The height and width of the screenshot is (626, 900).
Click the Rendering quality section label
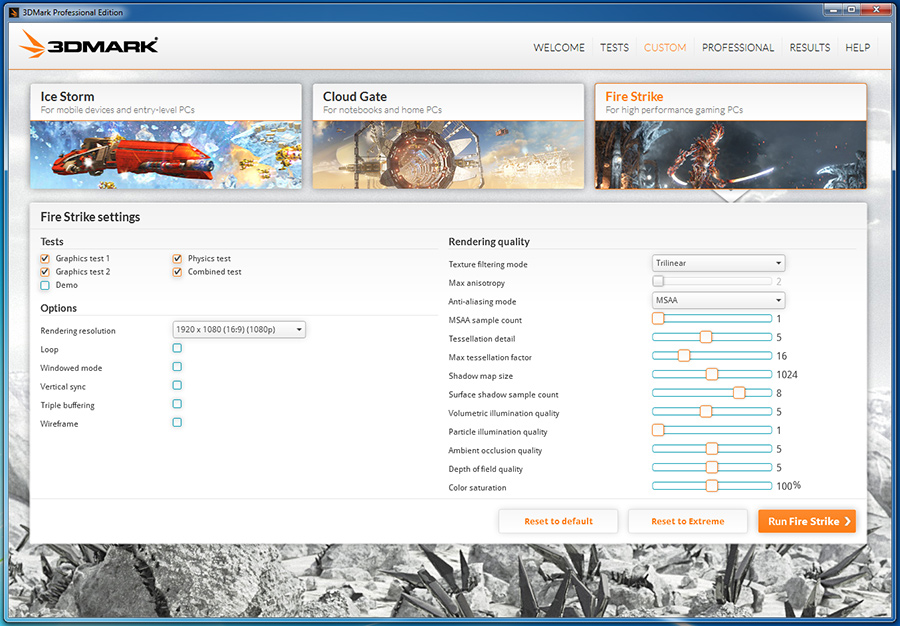click(489, 242)
